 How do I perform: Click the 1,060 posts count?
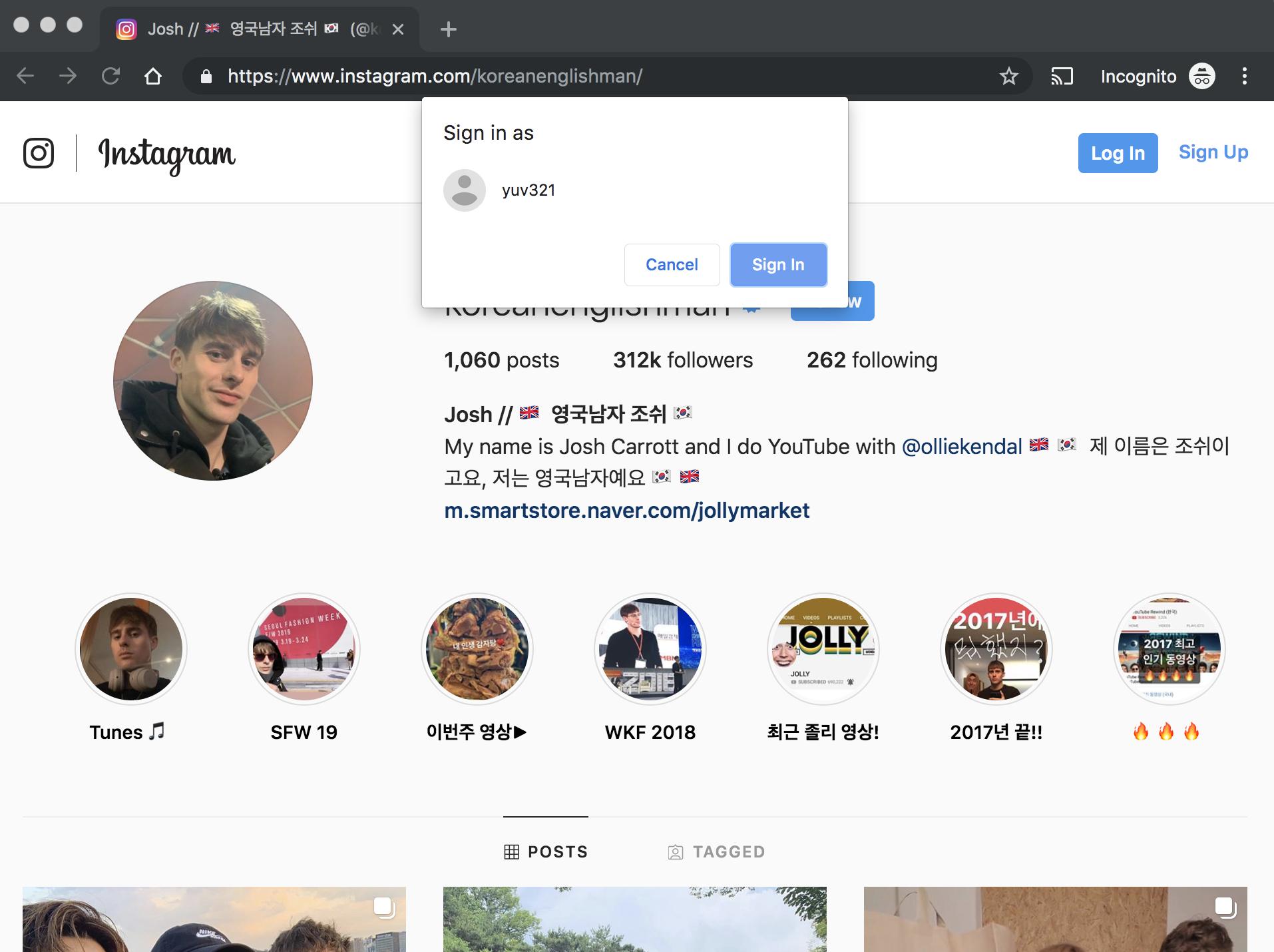pyautogui.click(x=502, y=360)
